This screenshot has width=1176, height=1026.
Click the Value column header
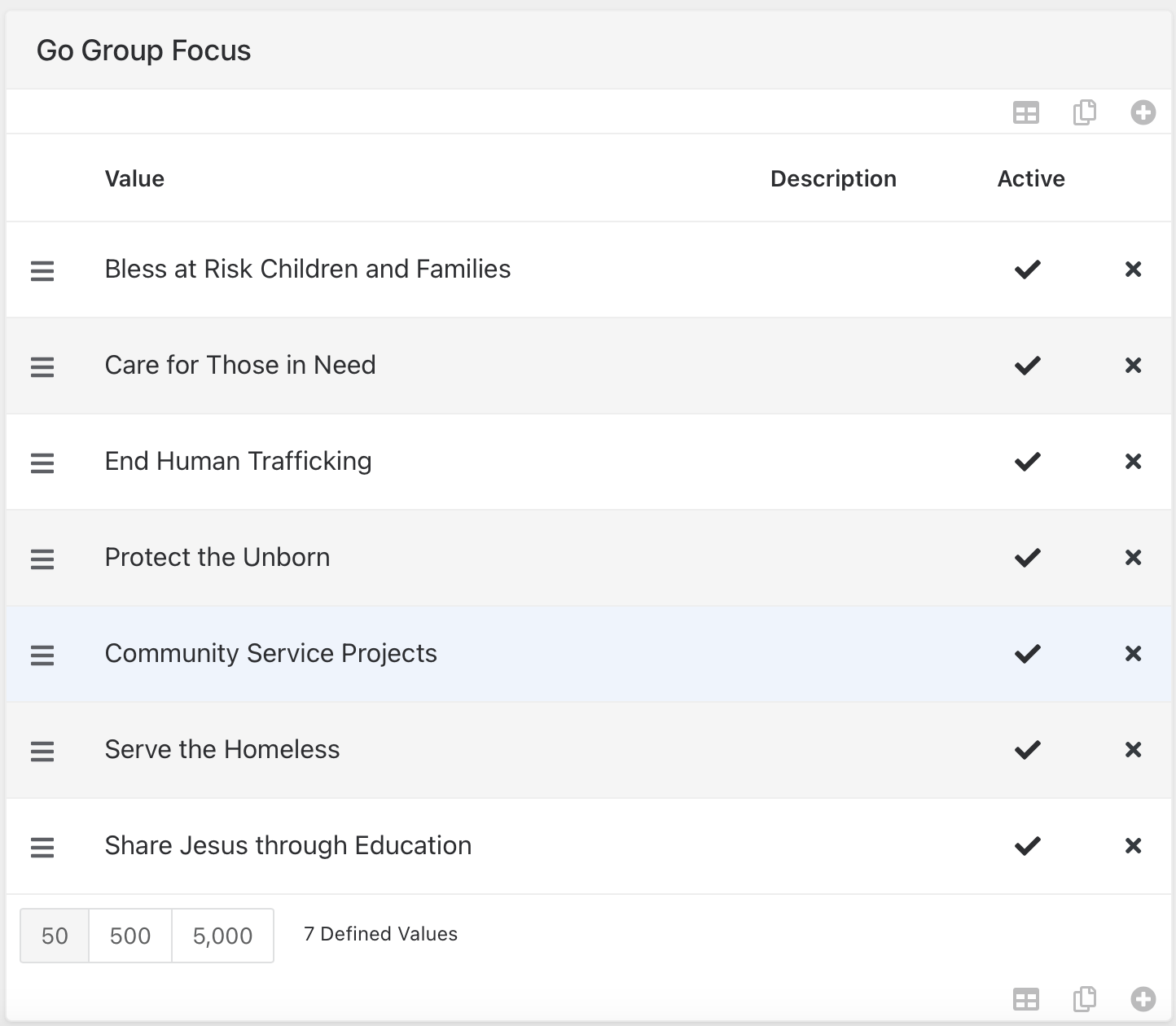pyautogui.click(x=134, y=179)
